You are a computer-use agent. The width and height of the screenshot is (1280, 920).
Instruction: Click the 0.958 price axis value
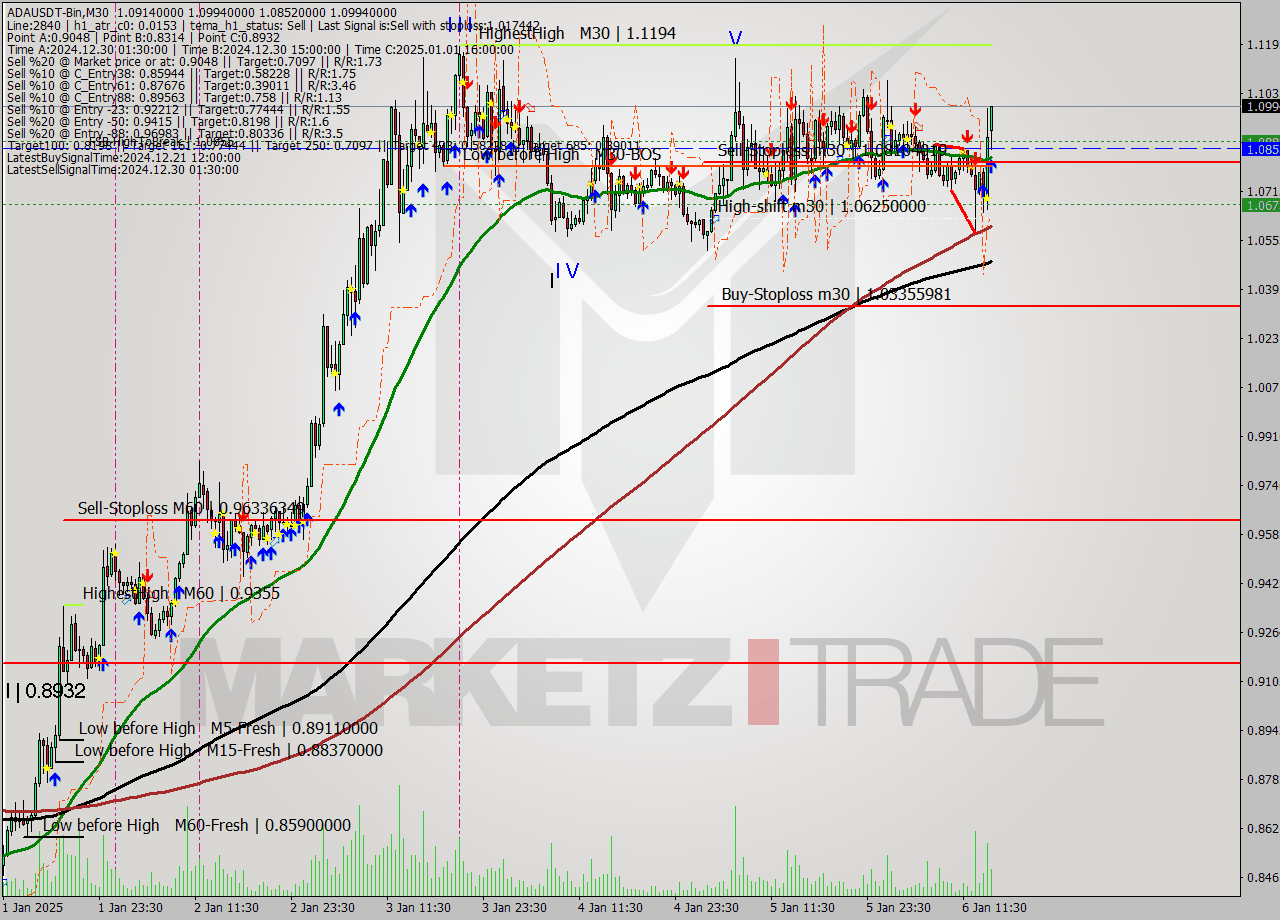click(x=1263, y=534)
